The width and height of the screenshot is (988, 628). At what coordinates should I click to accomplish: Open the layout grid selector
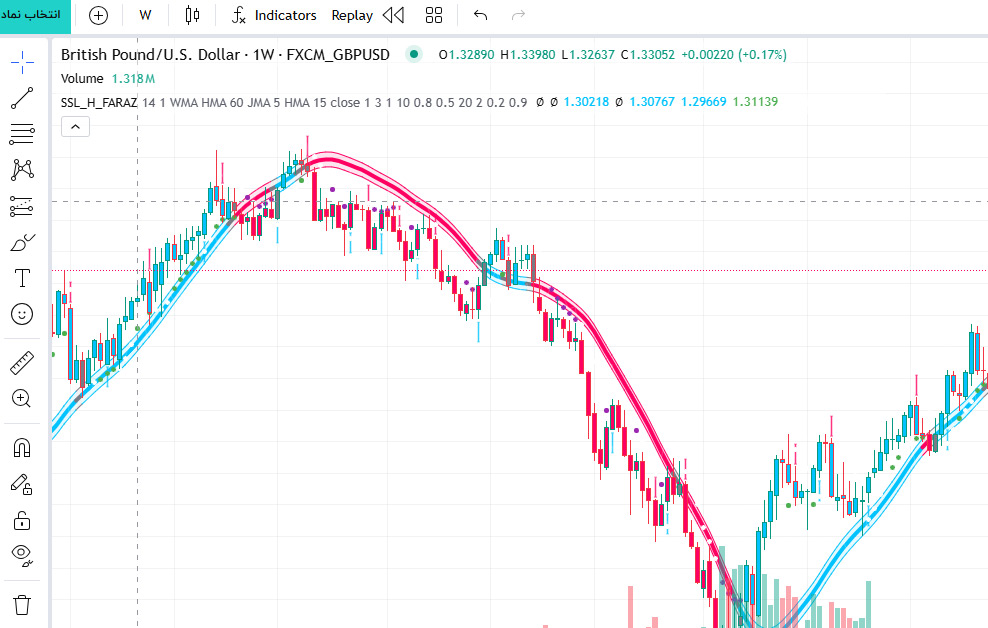pos(434,15)
